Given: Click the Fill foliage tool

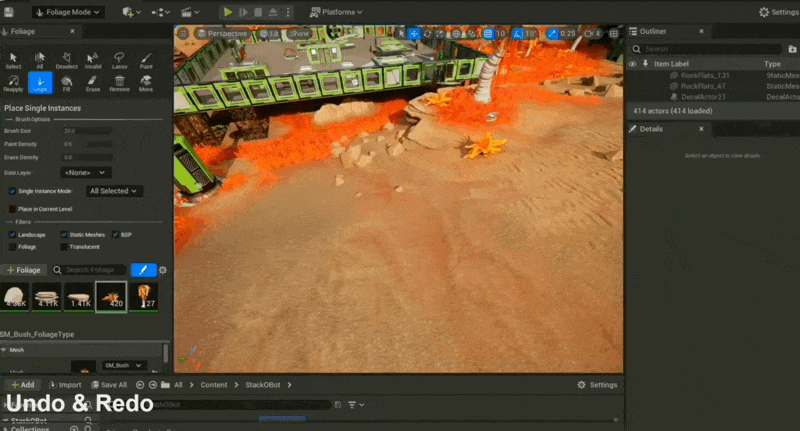Looking at the screenshot, I should point(66,82).
